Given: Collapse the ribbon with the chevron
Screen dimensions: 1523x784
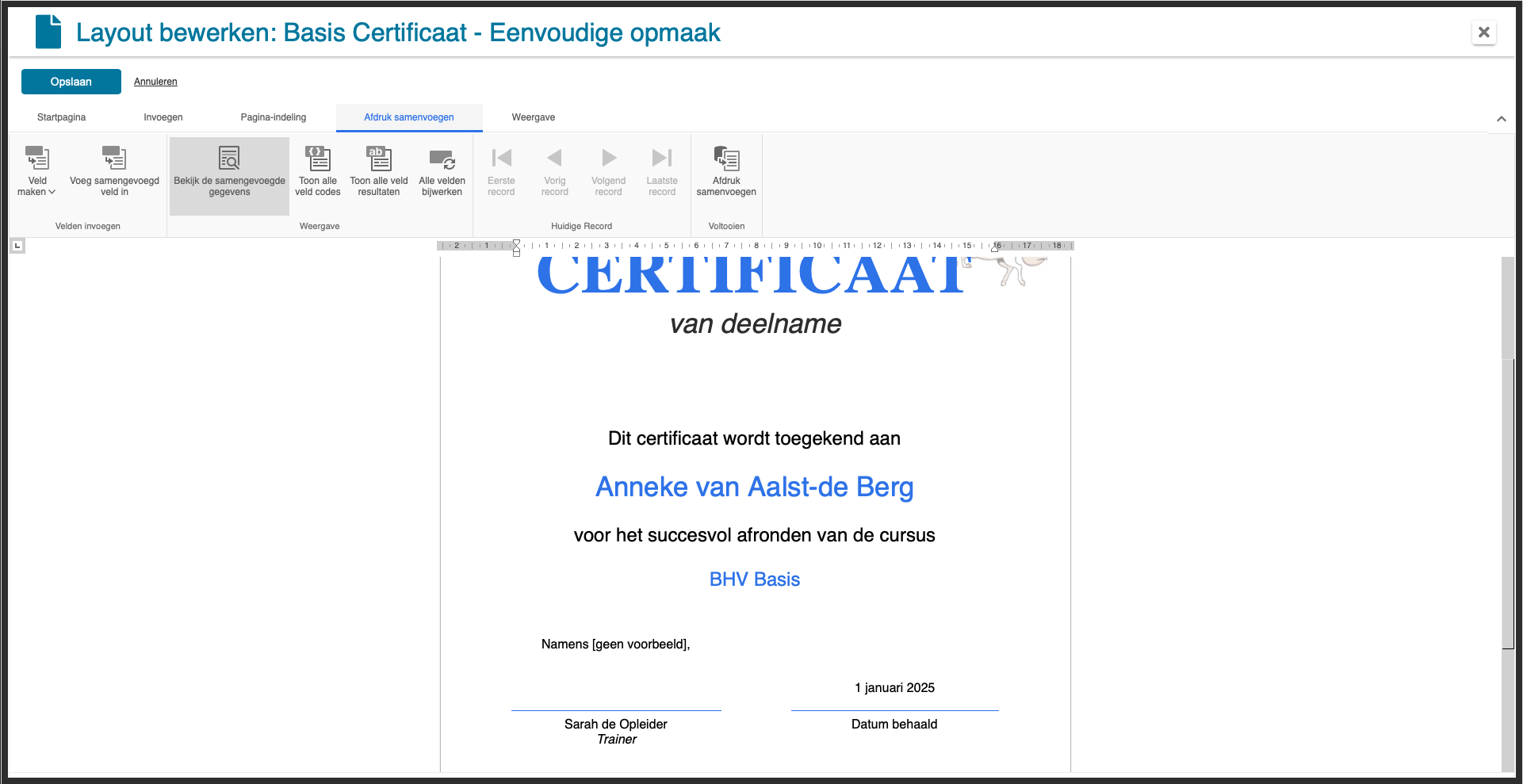Looking at the screenshot, I should pyautogui.click(x=1501, y=119).
